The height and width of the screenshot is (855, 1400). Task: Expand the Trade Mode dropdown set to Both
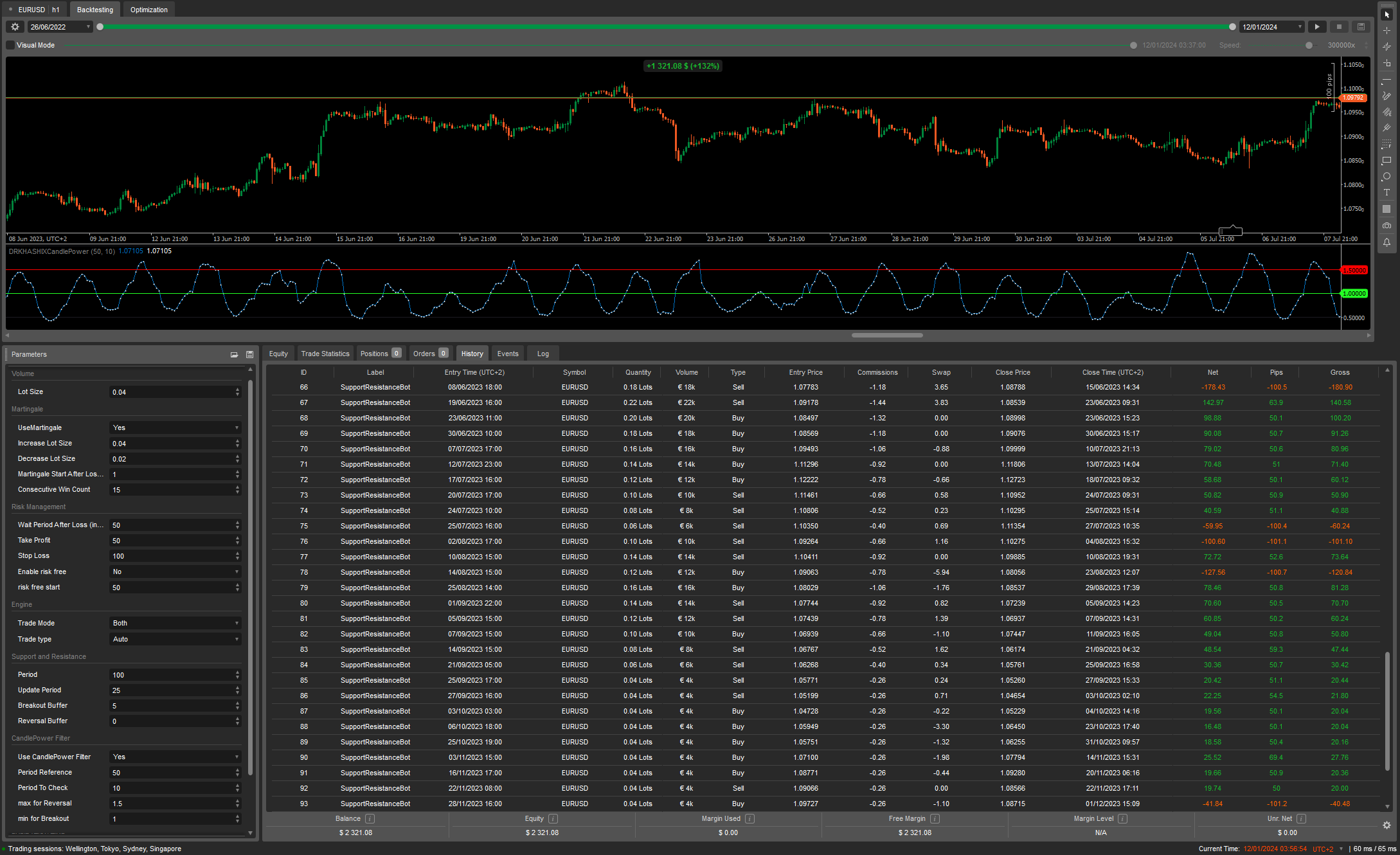[174, 622]
